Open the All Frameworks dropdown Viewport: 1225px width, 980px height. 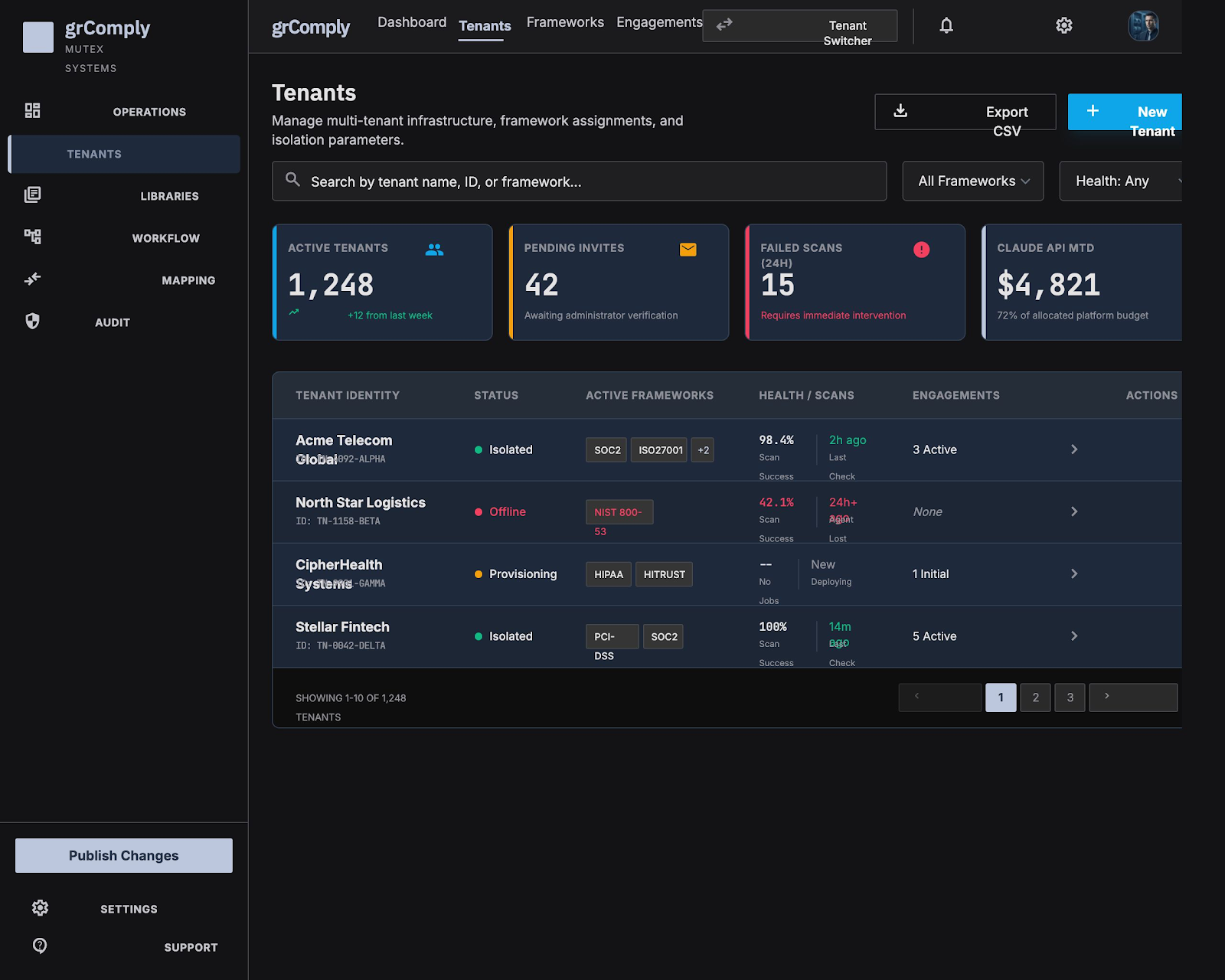point(973,181)
